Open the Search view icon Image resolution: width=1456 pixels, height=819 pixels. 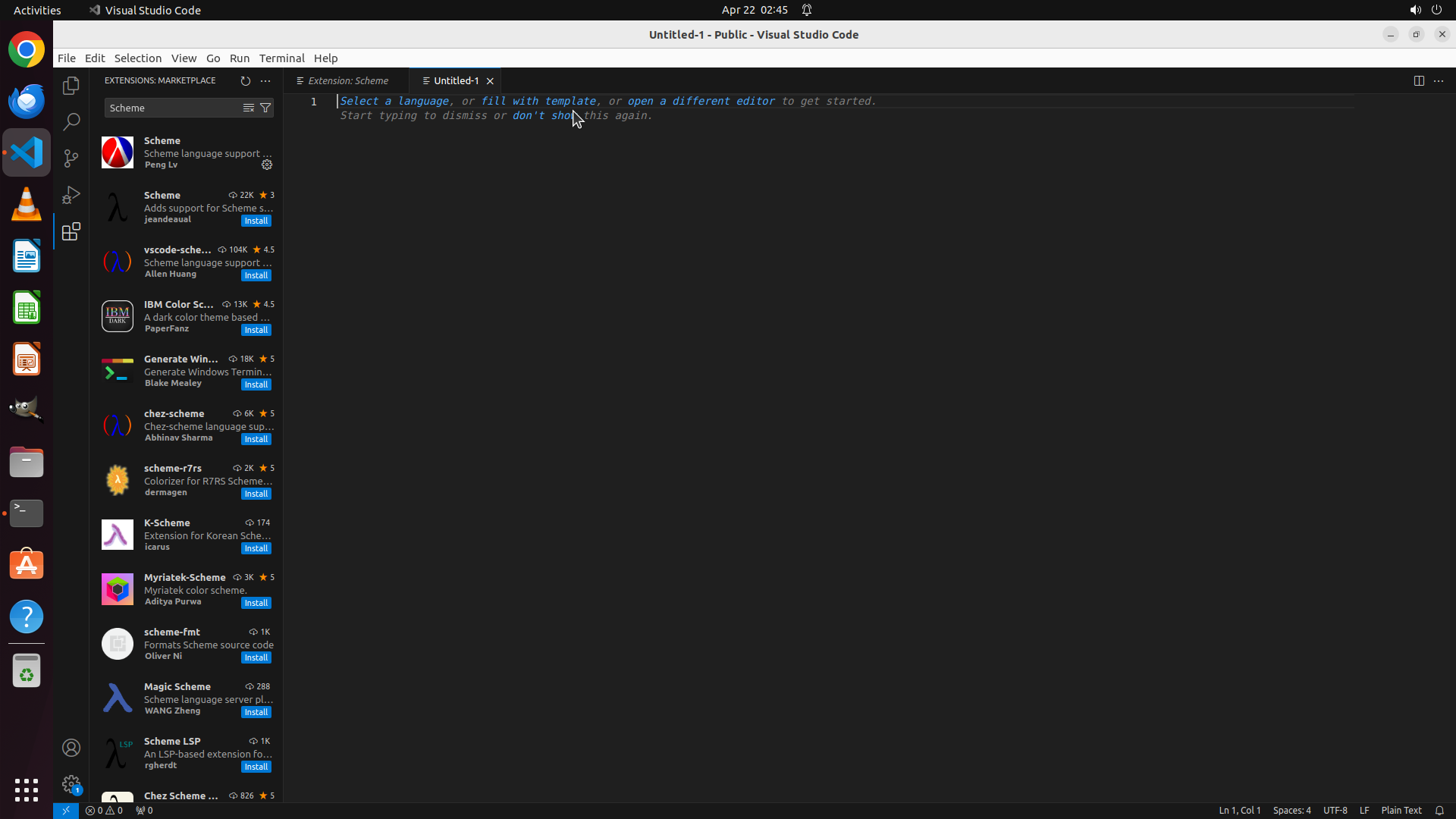pos(71,121)
